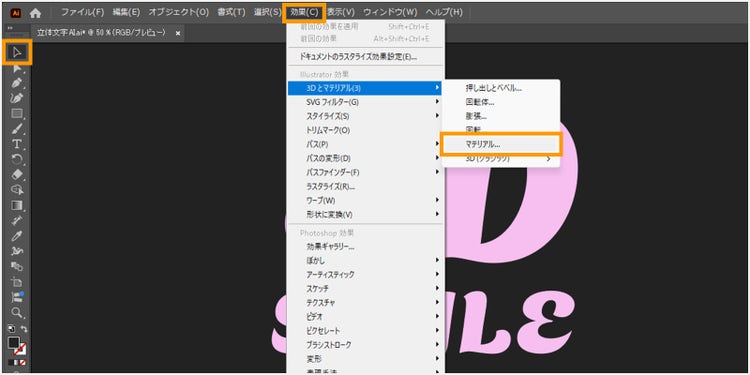Select the Direct Selection tool

[x=17, y=68]
